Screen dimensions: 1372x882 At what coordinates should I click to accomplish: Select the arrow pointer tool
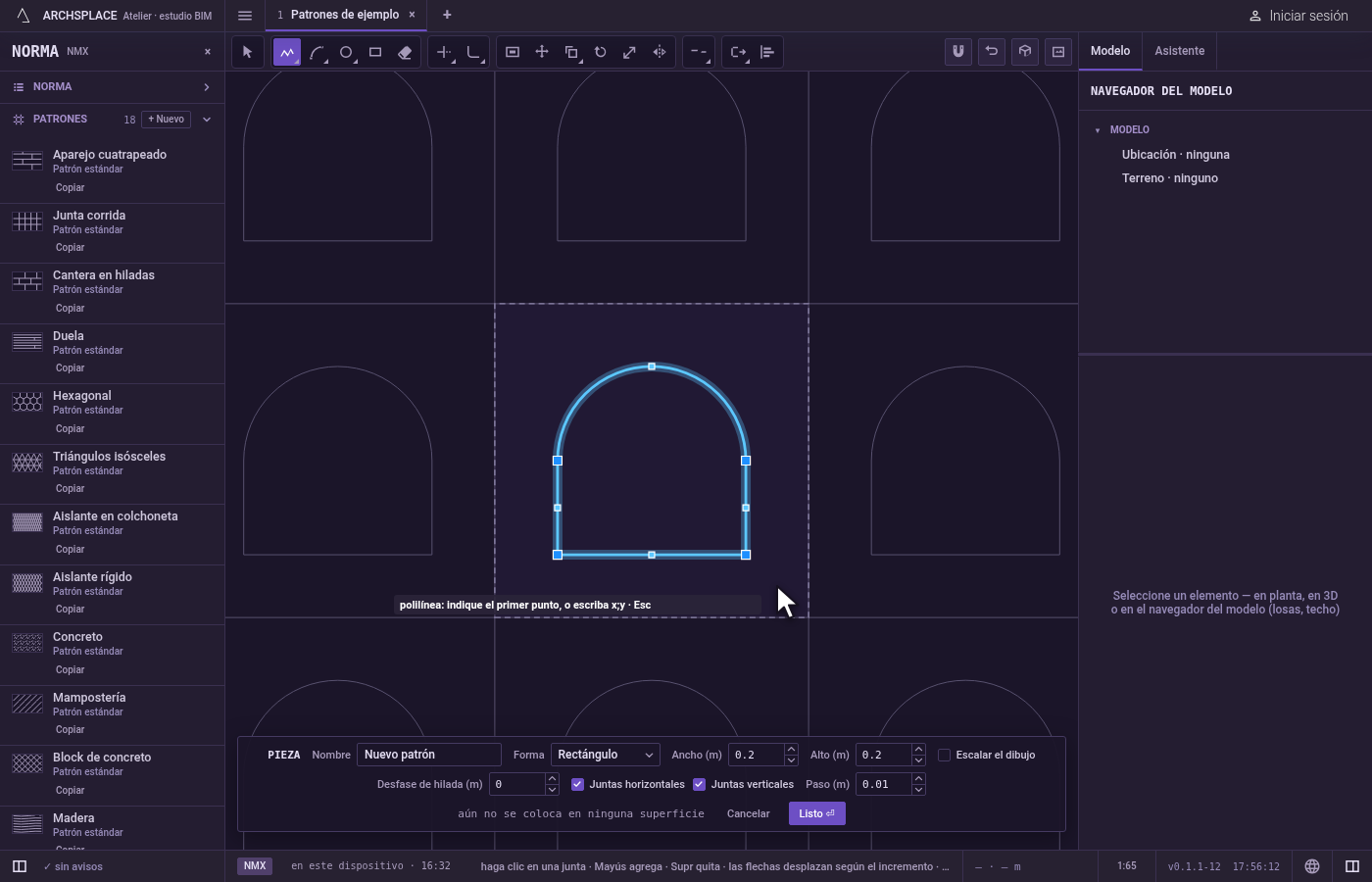coord(248,52)
